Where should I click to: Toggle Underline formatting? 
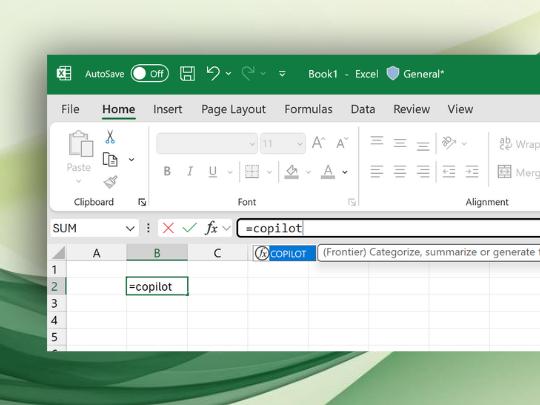click(x=213, y=171)
